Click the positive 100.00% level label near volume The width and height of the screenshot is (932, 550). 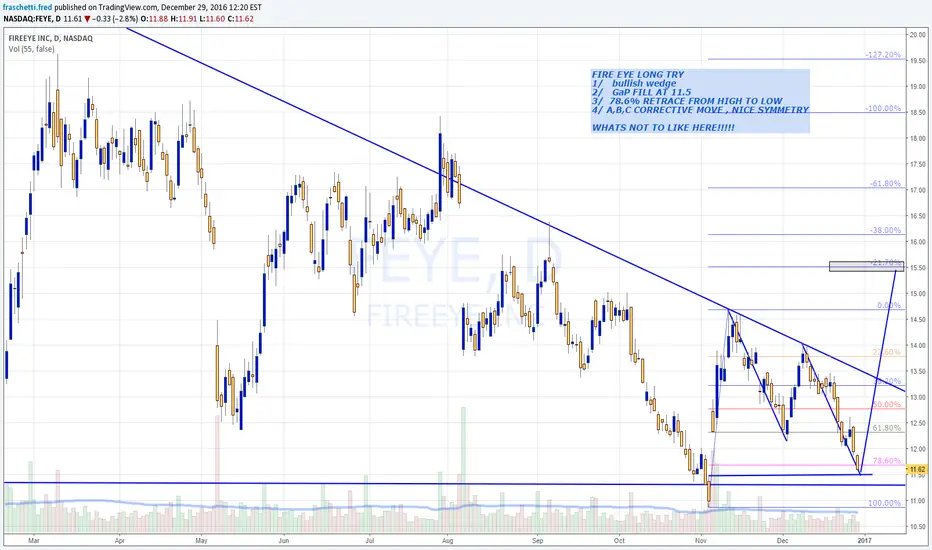[x=884, y=503]
